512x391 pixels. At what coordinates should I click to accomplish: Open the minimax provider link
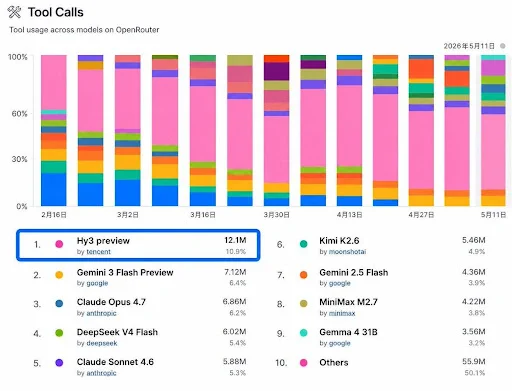342,313
